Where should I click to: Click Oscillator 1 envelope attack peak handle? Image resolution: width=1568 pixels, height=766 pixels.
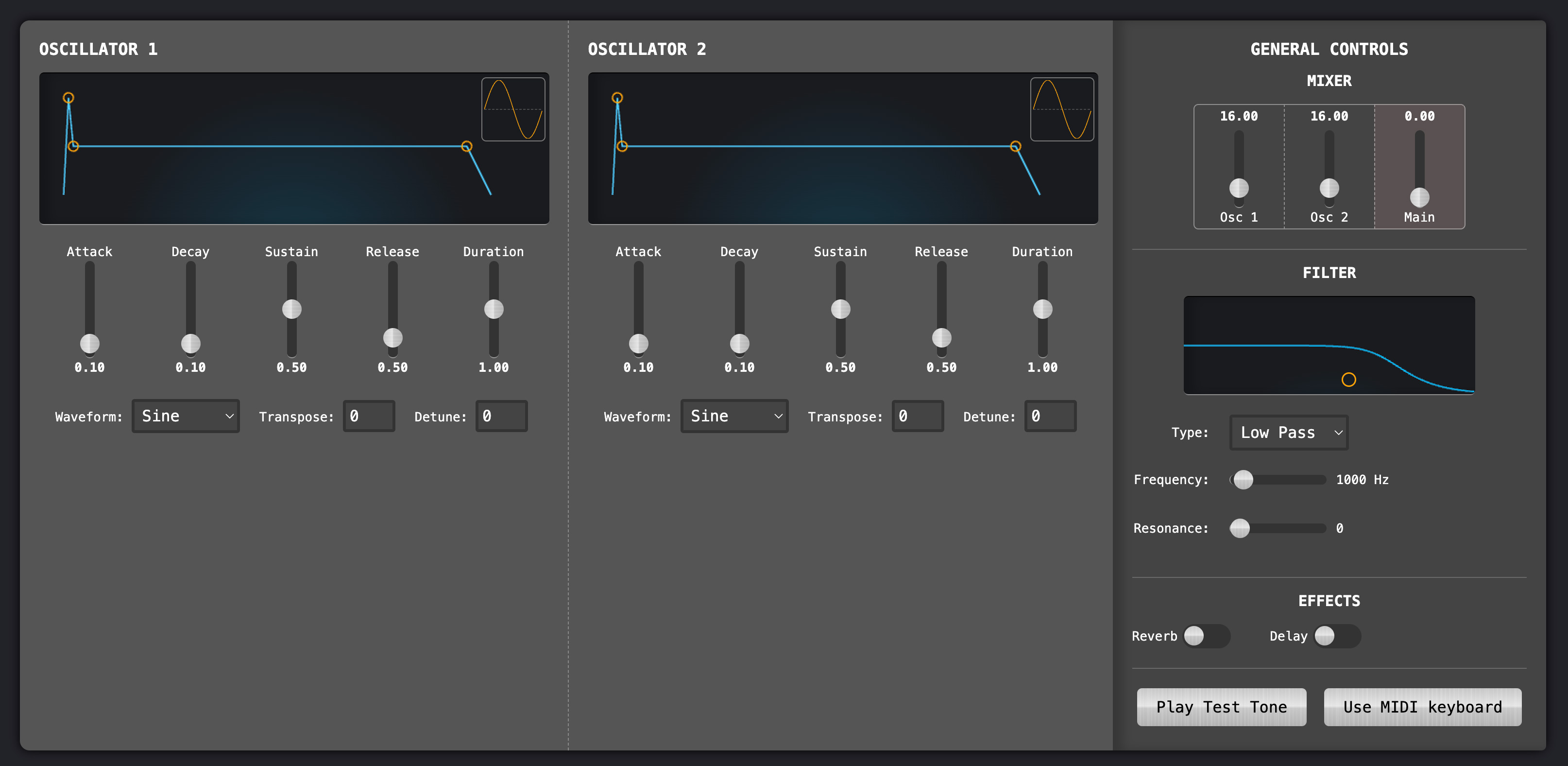(69, 97)
